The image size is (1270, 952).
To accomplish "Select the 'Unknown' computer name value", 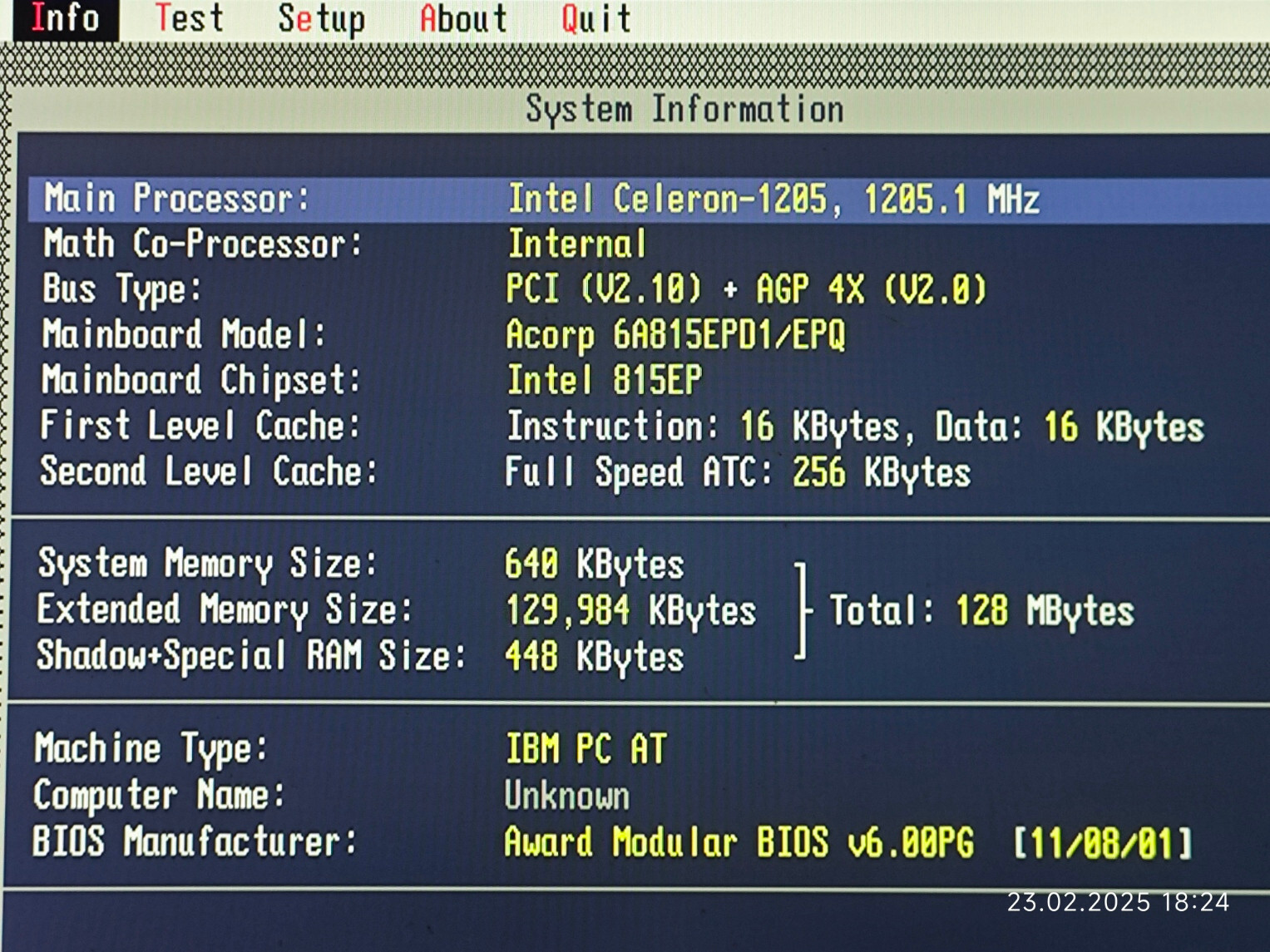I will pos(567,796).
